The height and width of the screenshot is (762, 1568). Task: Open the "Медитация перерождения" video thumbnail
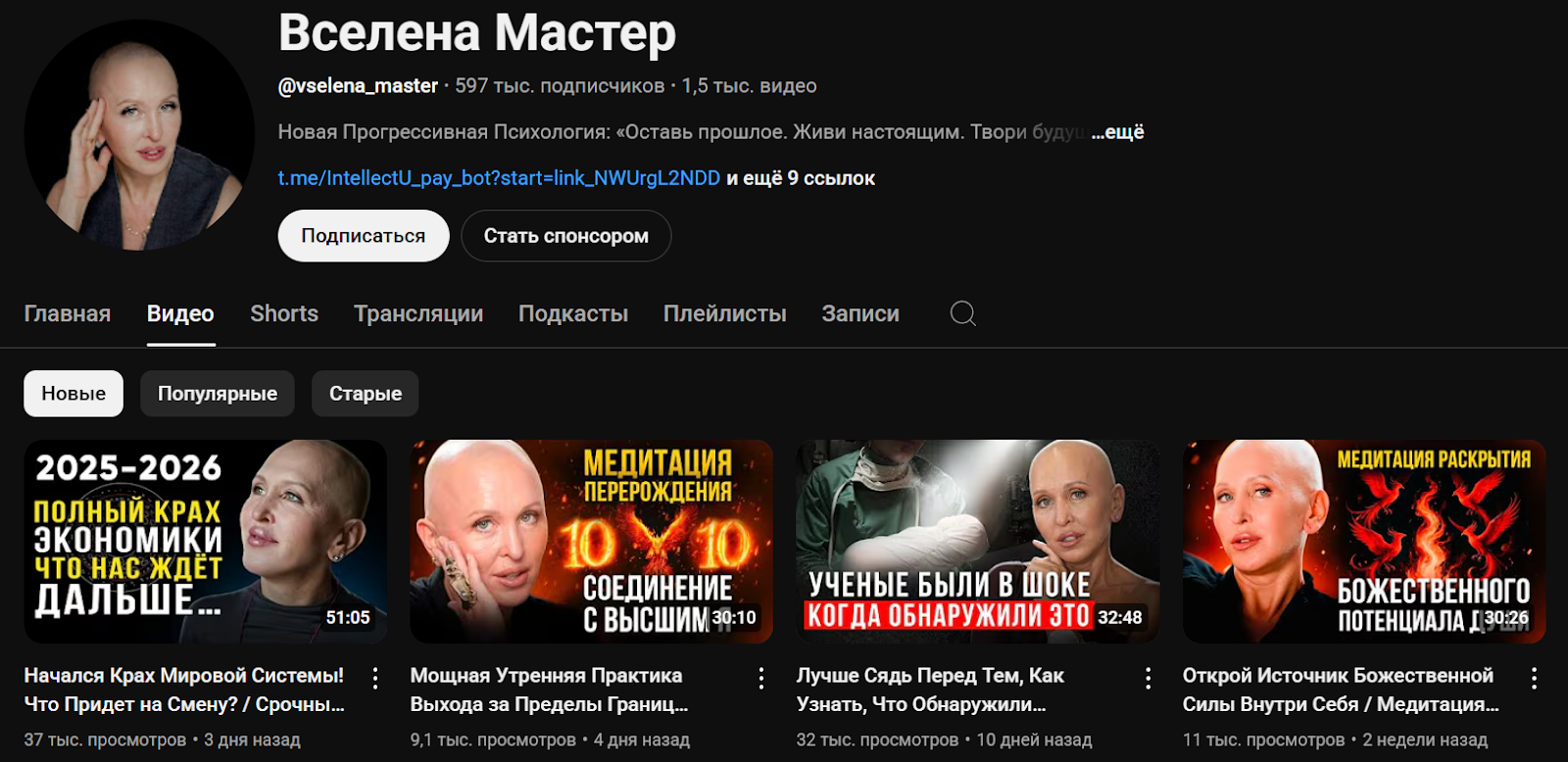pos(591,542)
